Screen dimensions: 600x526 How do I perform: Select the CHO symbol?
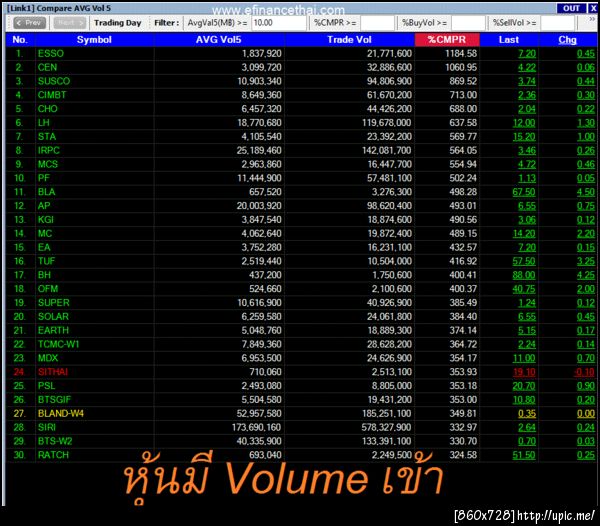[47, 109]
